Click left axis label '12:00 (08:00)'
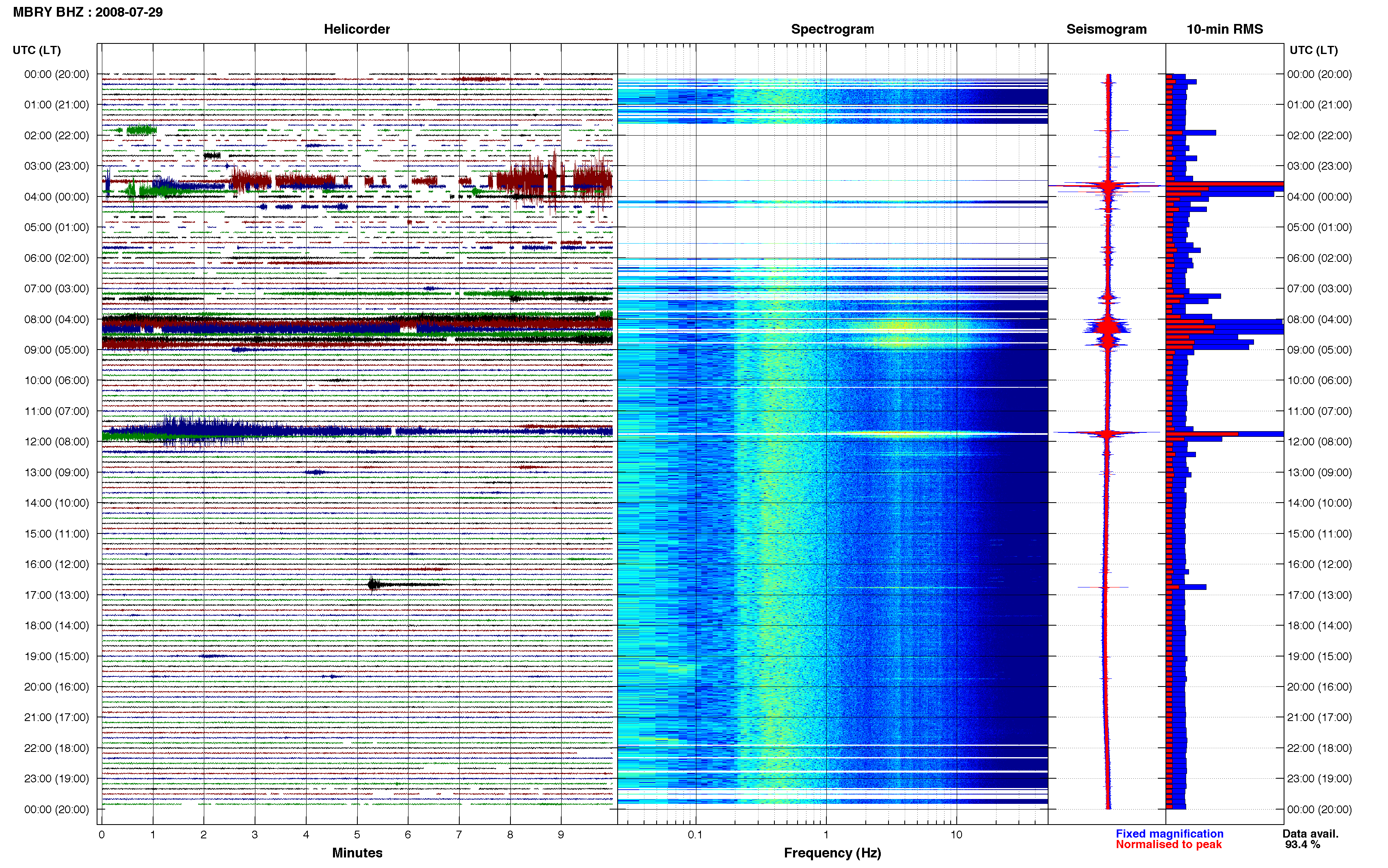 pos(56,441)
